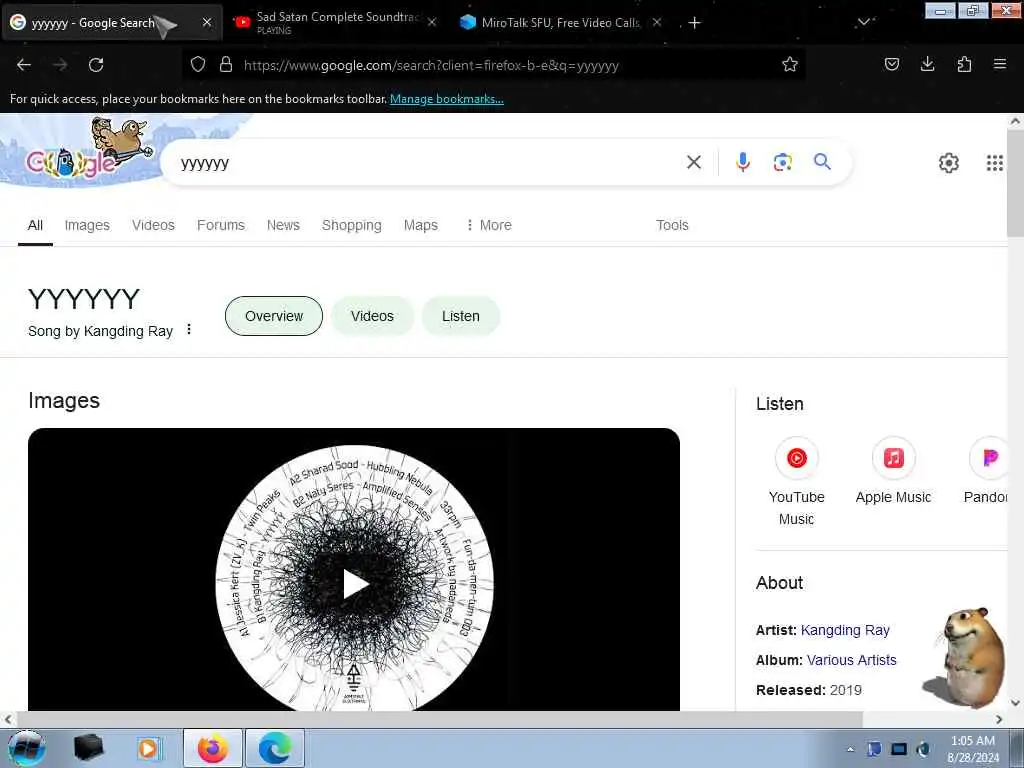Open network icon in system tray

899,749
